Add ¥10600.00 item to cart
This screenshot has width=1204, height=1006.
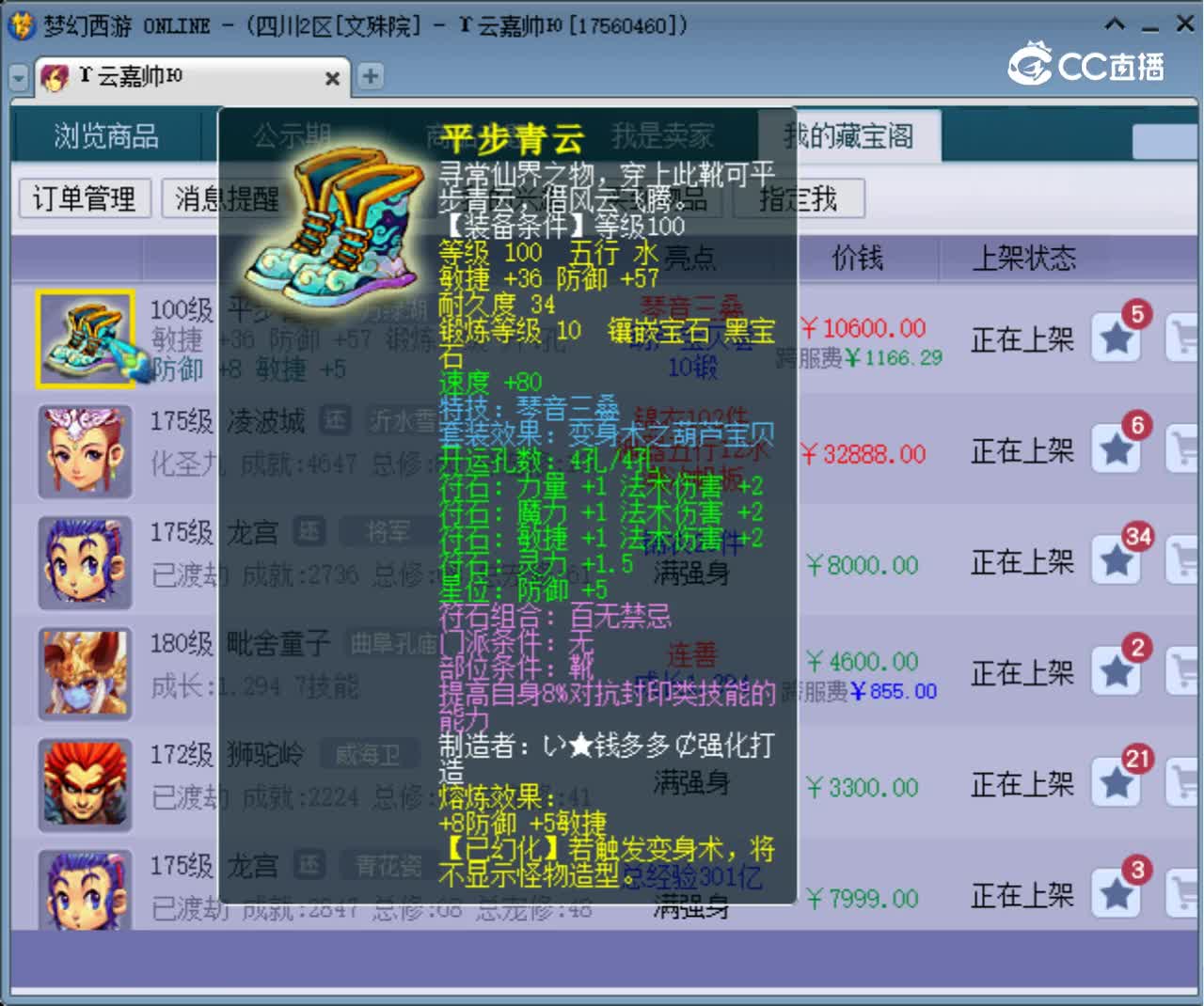point(1183,338)
